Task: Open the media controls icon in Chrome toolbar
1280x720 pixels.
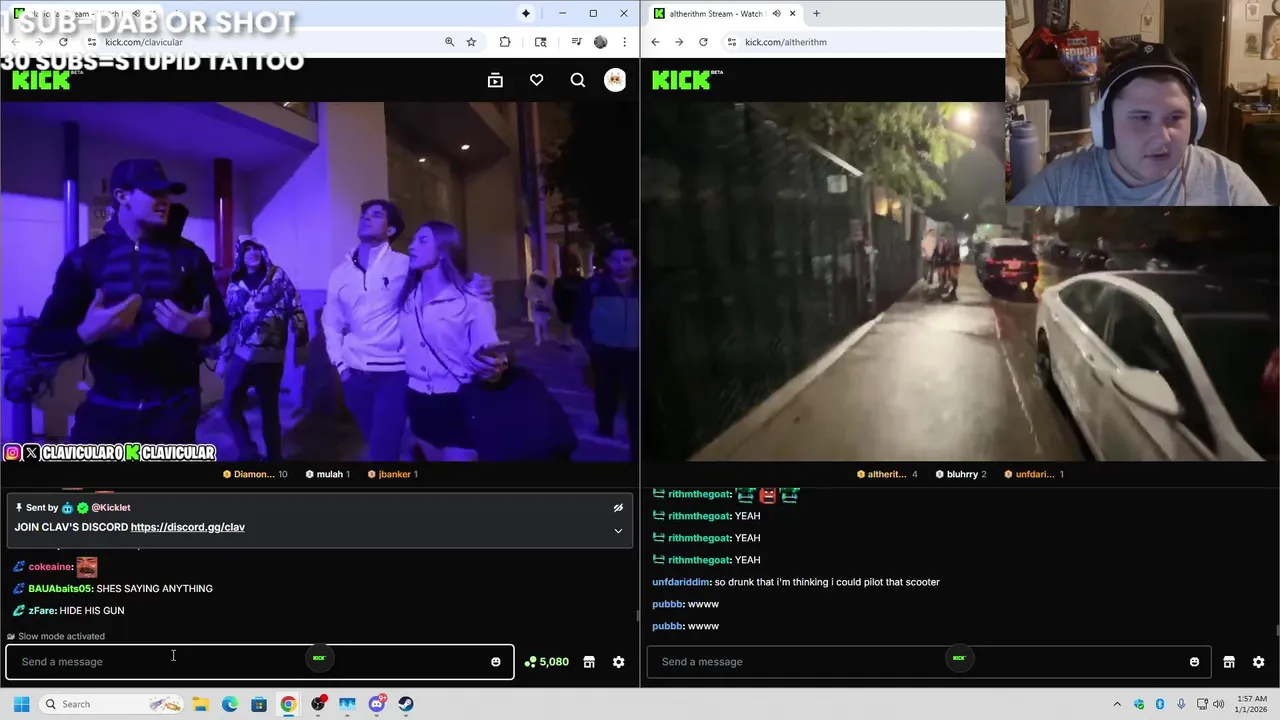Action: coord(576,42)
